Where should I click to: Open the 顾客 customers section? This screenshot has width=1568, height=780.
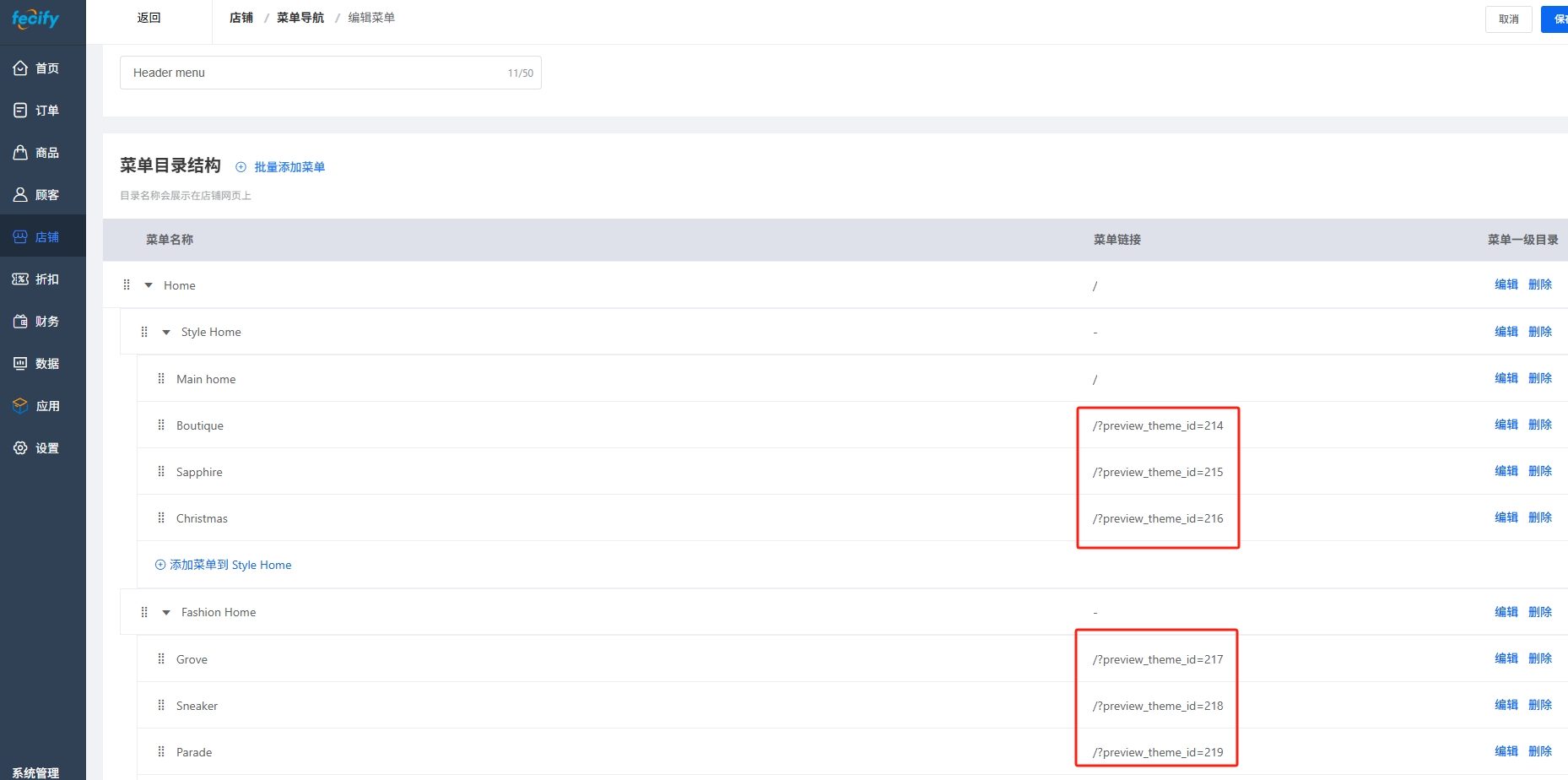(37, 195)
